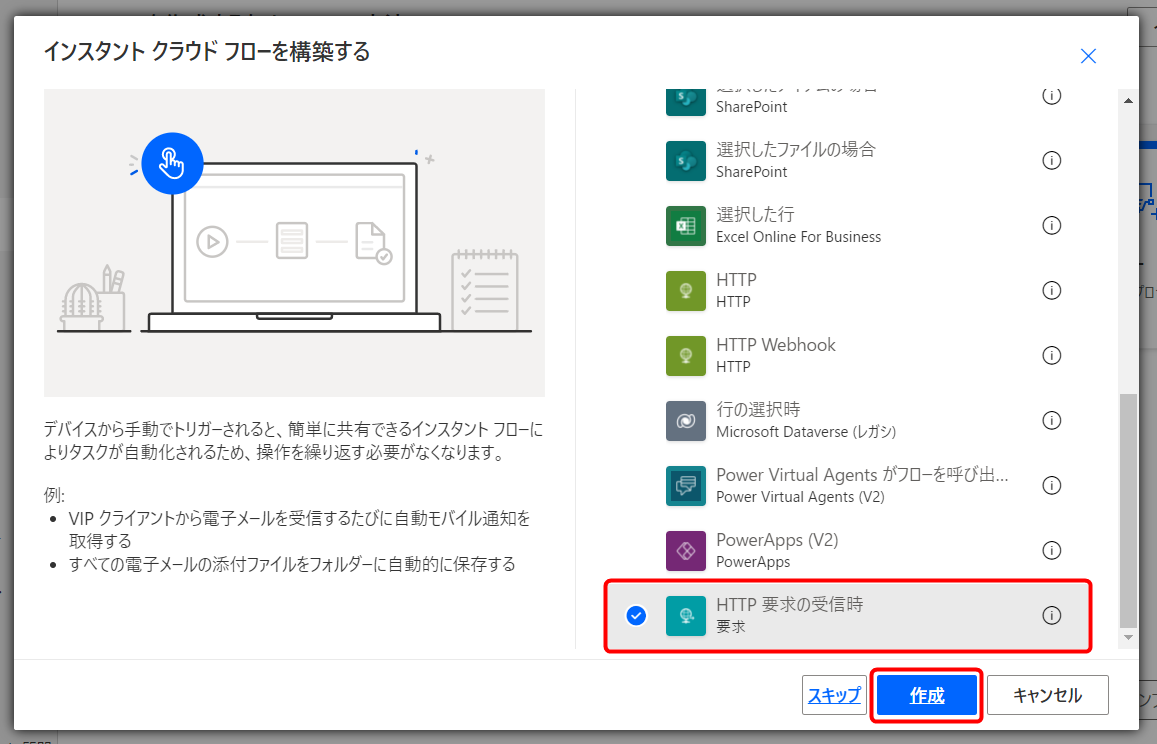Click the SharePoint icon for 選択したファイルの場合
Image resolution: width=1157 pixels, height=744 pixels.
click(685, 160)
